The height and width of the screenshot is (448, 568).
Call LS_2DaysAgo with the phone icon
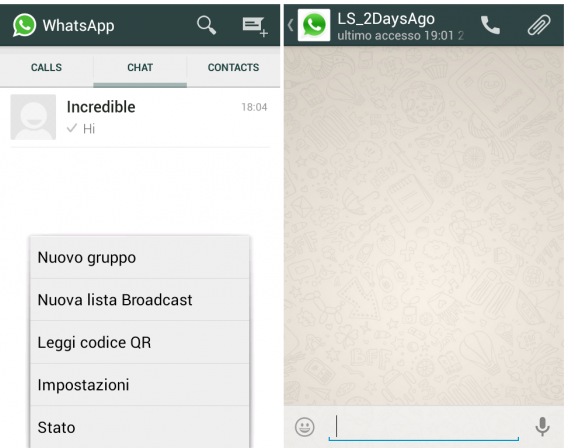click(x=490, y=25)
